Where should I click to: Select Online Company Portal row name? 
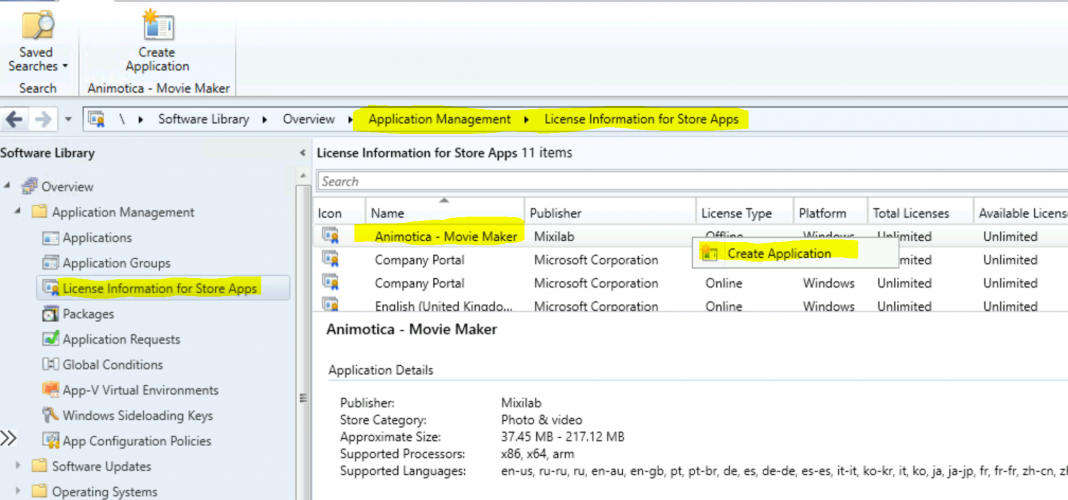(419, 283)
